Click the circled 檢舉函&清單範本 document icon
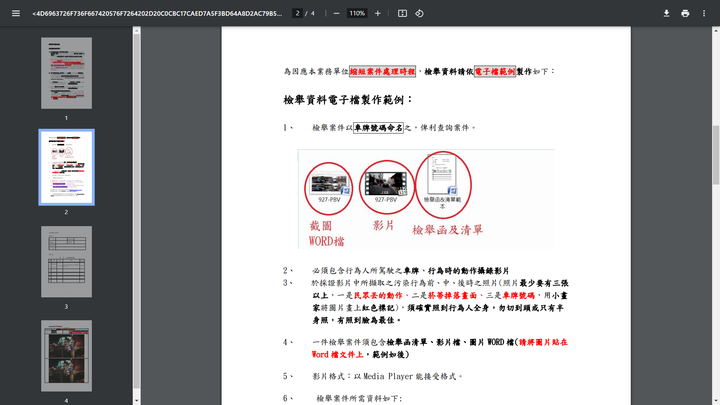 pos(443,185)
